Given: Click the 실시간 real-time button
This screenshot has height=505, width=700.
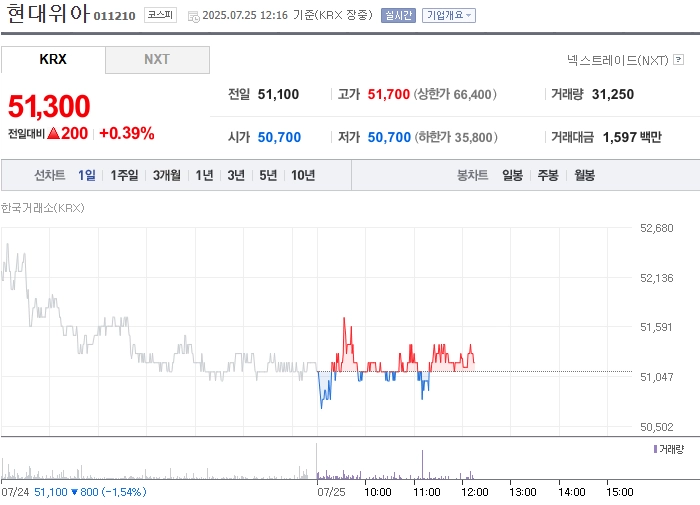Looking at the screenshot, I should [398, 16].
